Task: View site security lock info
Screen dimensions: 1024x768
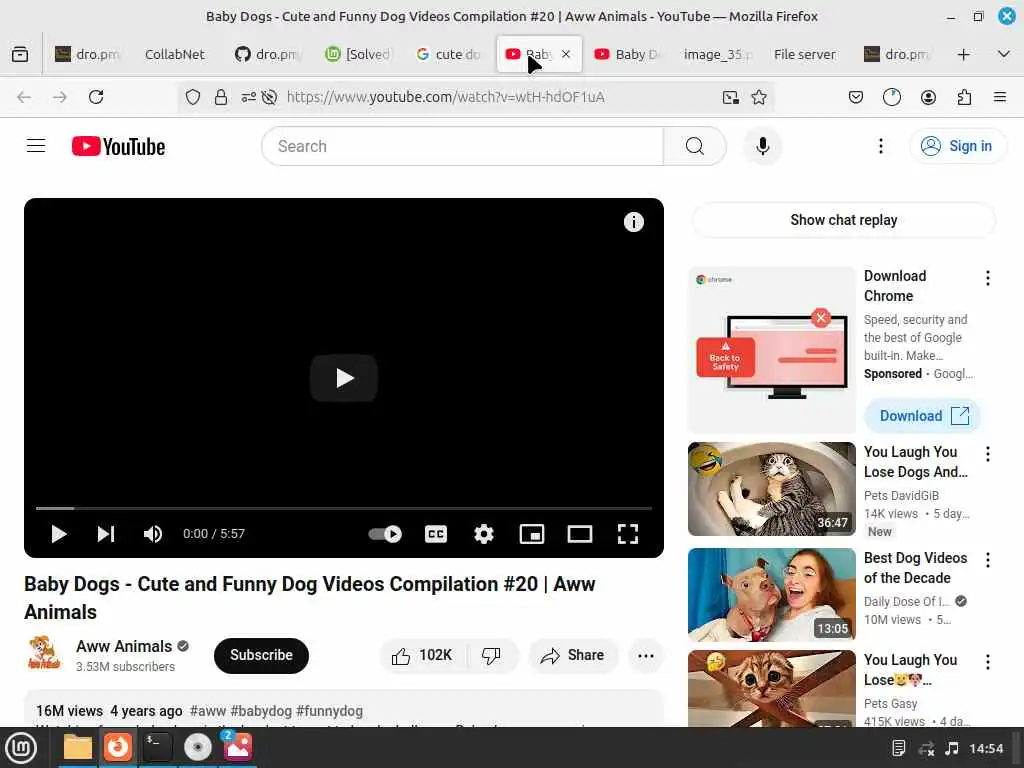Action: click(221, 97)
